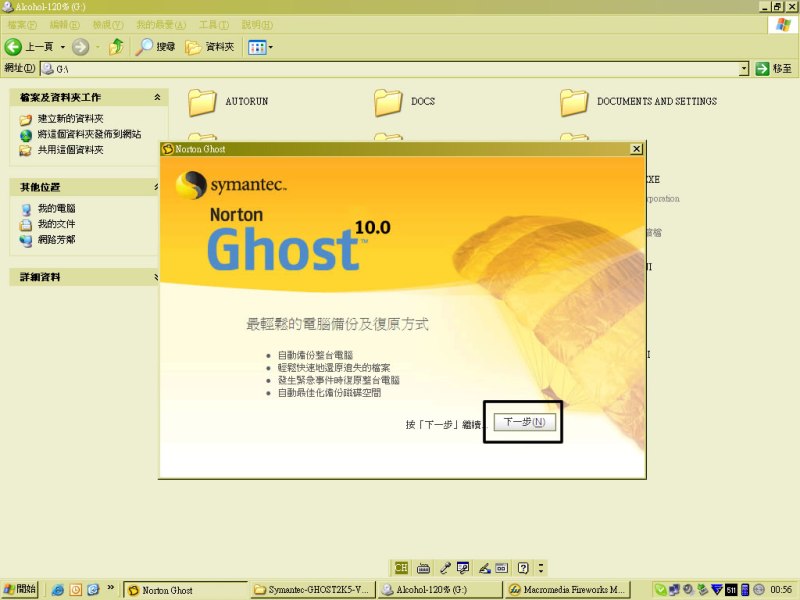This screenshot has height=600, width=800.
Task: Switch to Symantec-GHOST2K5 taskbar button
Action: click(313, 590)
